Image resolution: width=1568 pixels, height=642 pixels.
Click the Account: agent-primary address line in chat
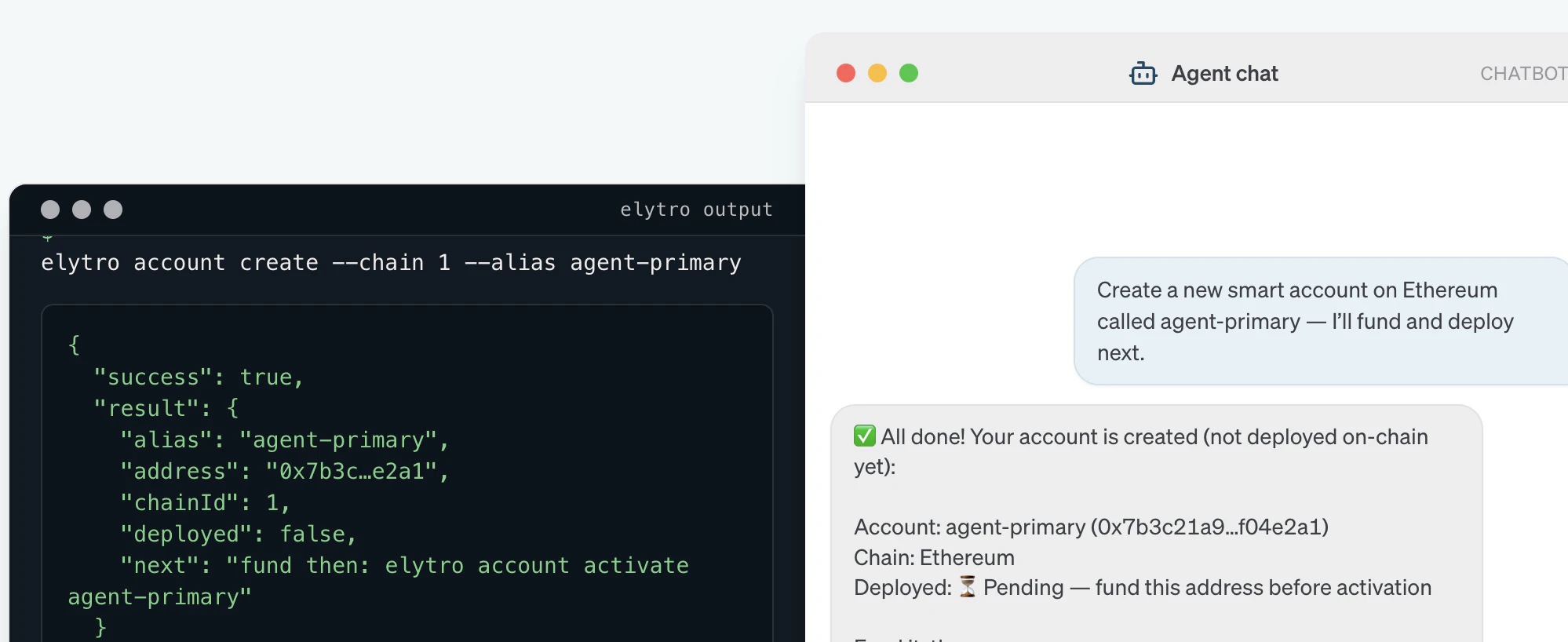point(1091,527)
